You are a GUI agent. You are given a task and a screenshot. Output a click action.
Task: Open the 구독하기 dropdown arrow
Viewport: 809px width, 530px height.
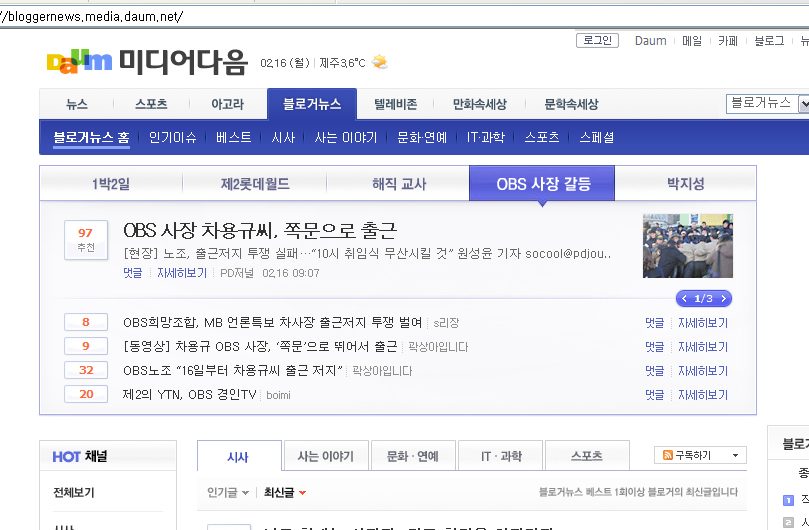(x=735, y=455)
